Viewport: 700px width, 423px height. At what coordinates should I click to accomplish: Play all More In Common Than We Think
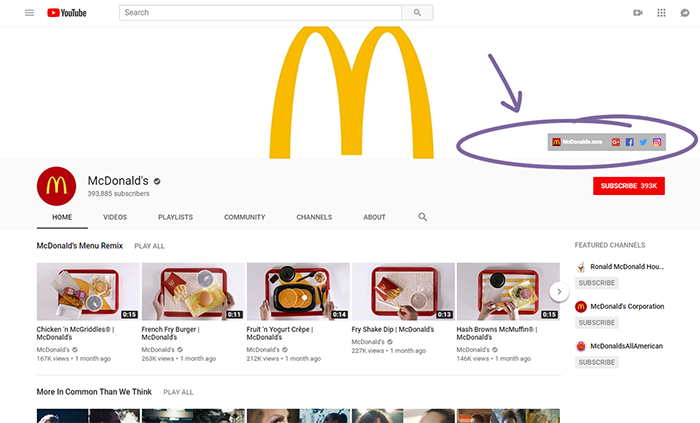178,392
